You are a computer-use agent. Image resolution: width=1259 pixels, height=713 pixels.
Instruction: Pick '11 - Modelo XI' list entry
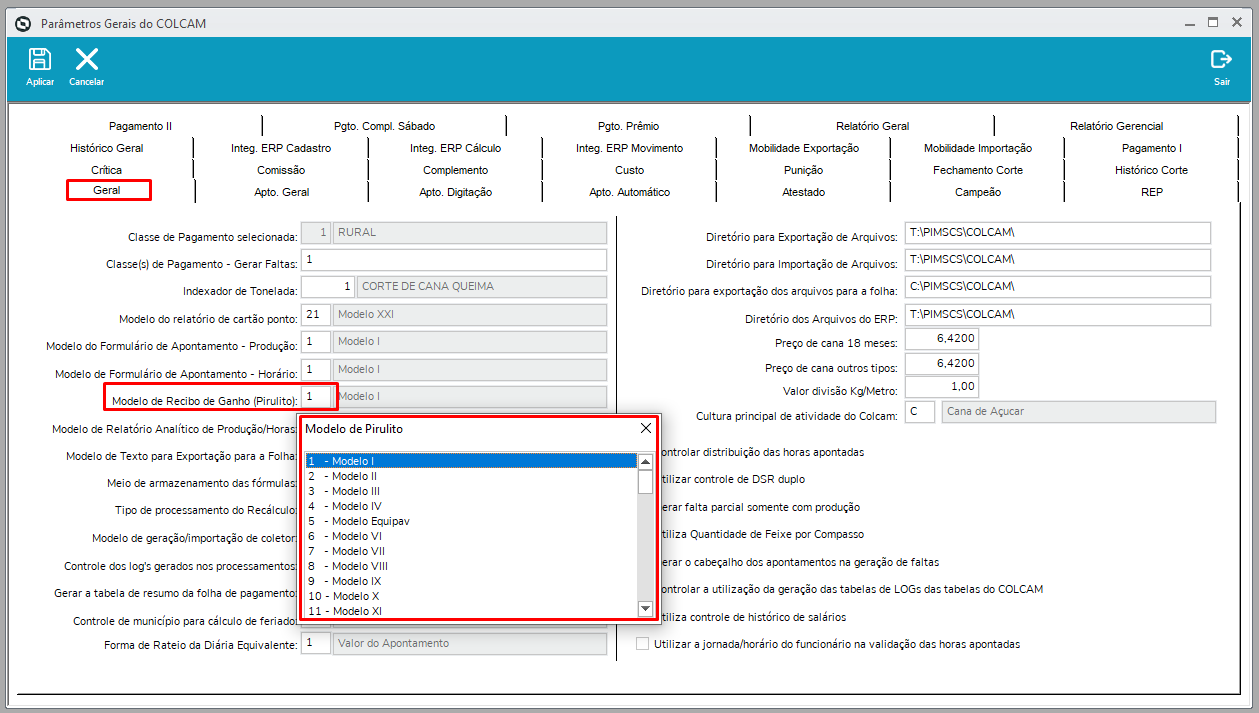[x=471, y=611]
